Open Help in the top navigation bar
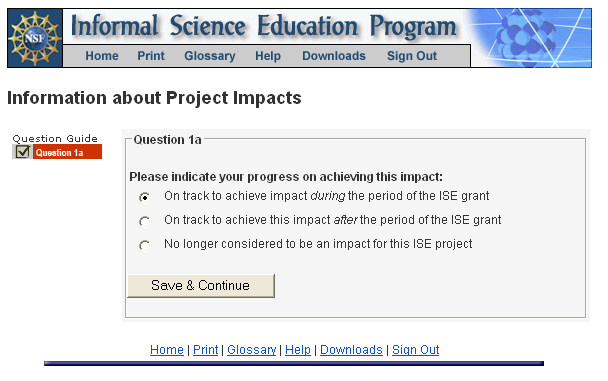 point(268,56)
